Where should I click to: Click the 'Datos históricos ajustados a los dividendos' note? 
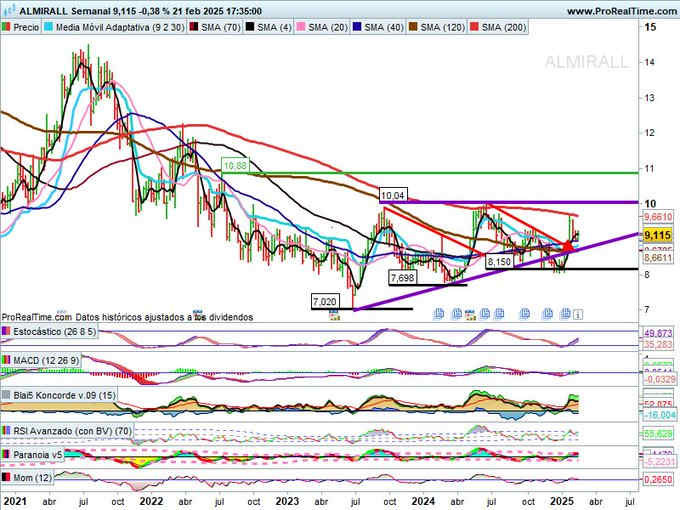(x=164, y=317)
